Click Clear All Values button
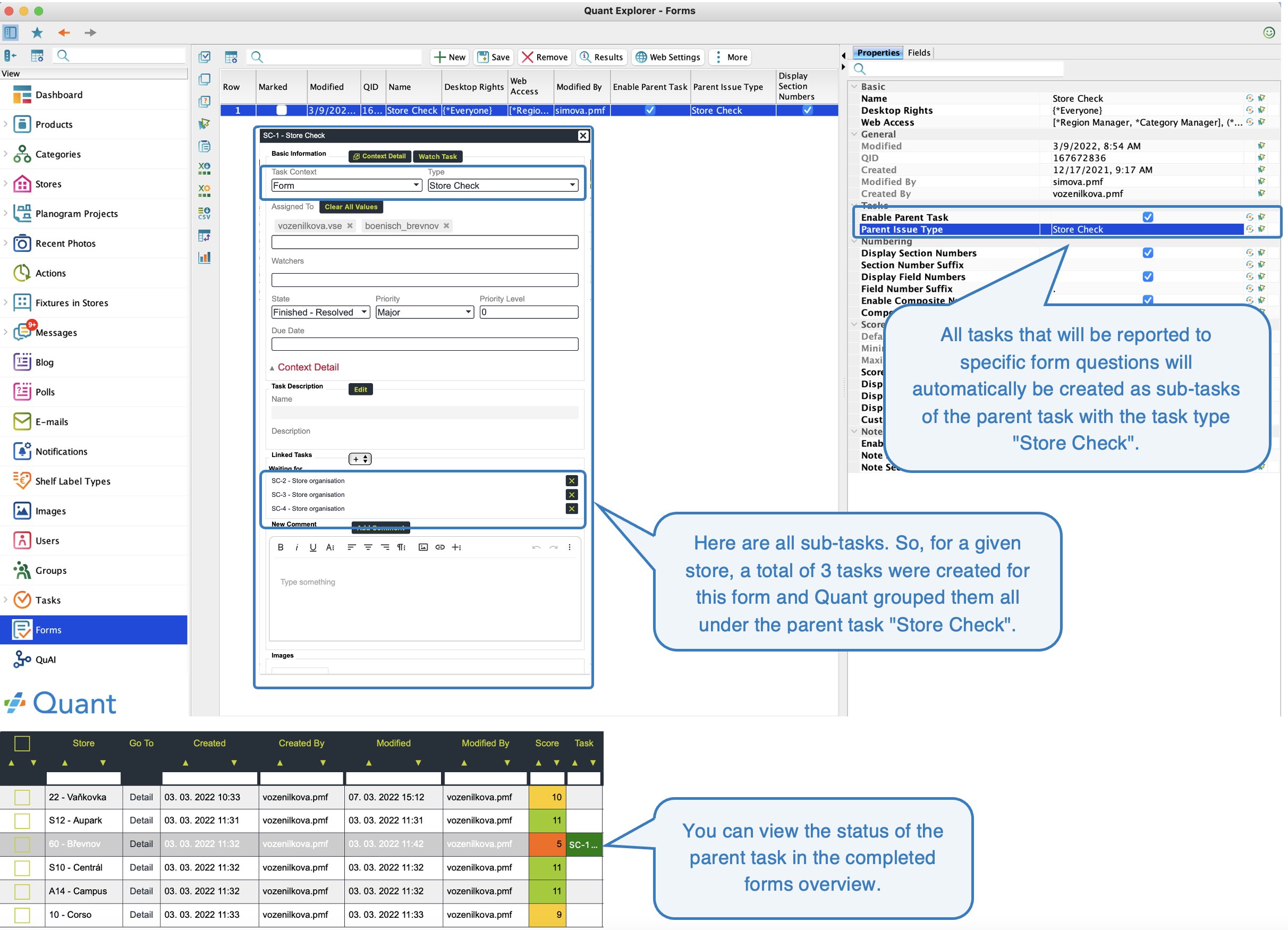1288x930 pixels. point(351,207)
